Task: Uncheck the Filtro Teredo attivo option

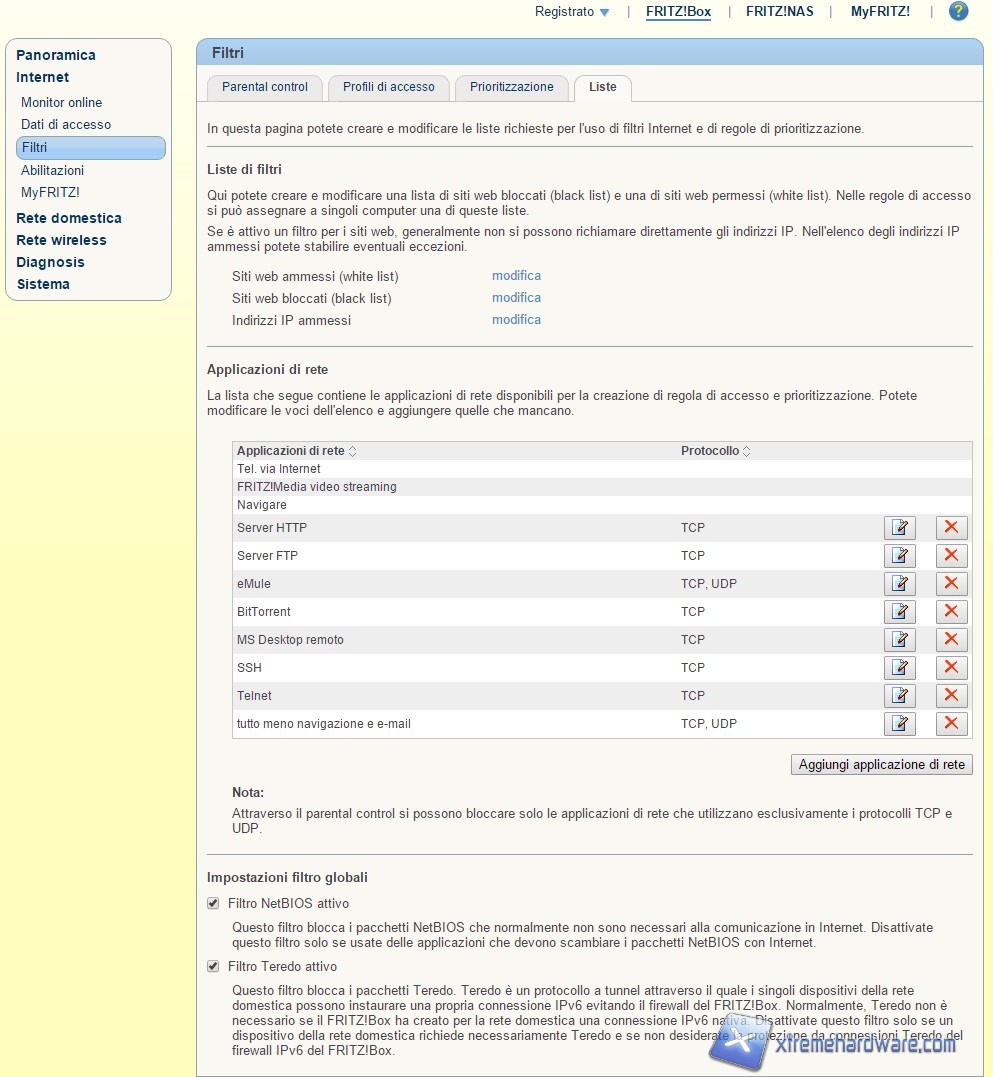Action: (x=213, y=967)
